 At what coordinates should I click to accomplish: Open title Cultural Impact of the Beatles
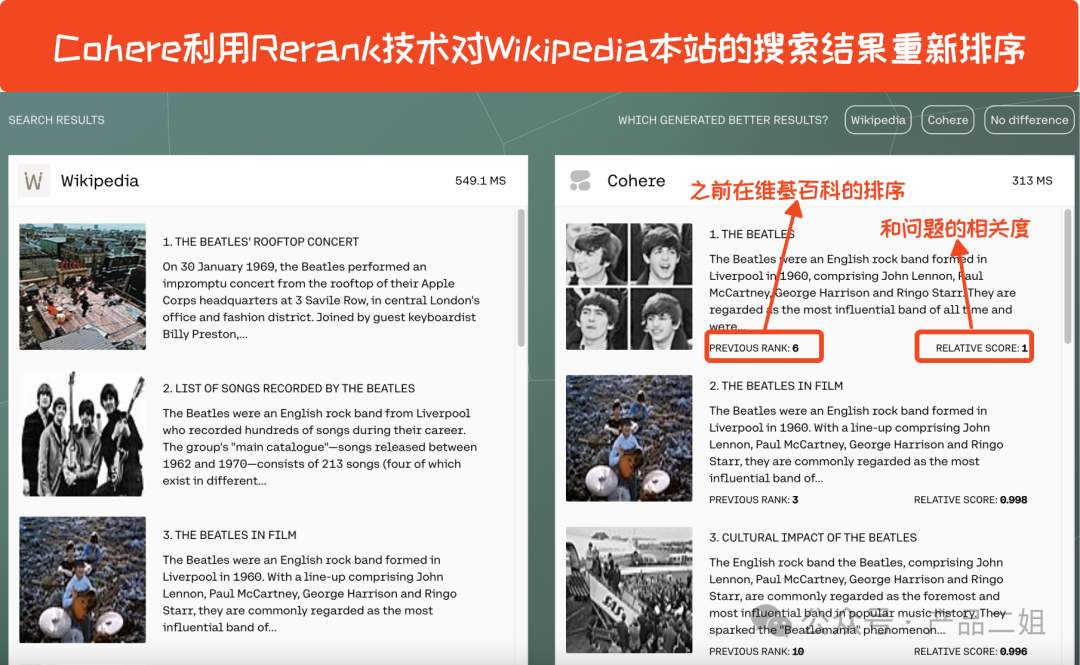click(x=813, y=538)
